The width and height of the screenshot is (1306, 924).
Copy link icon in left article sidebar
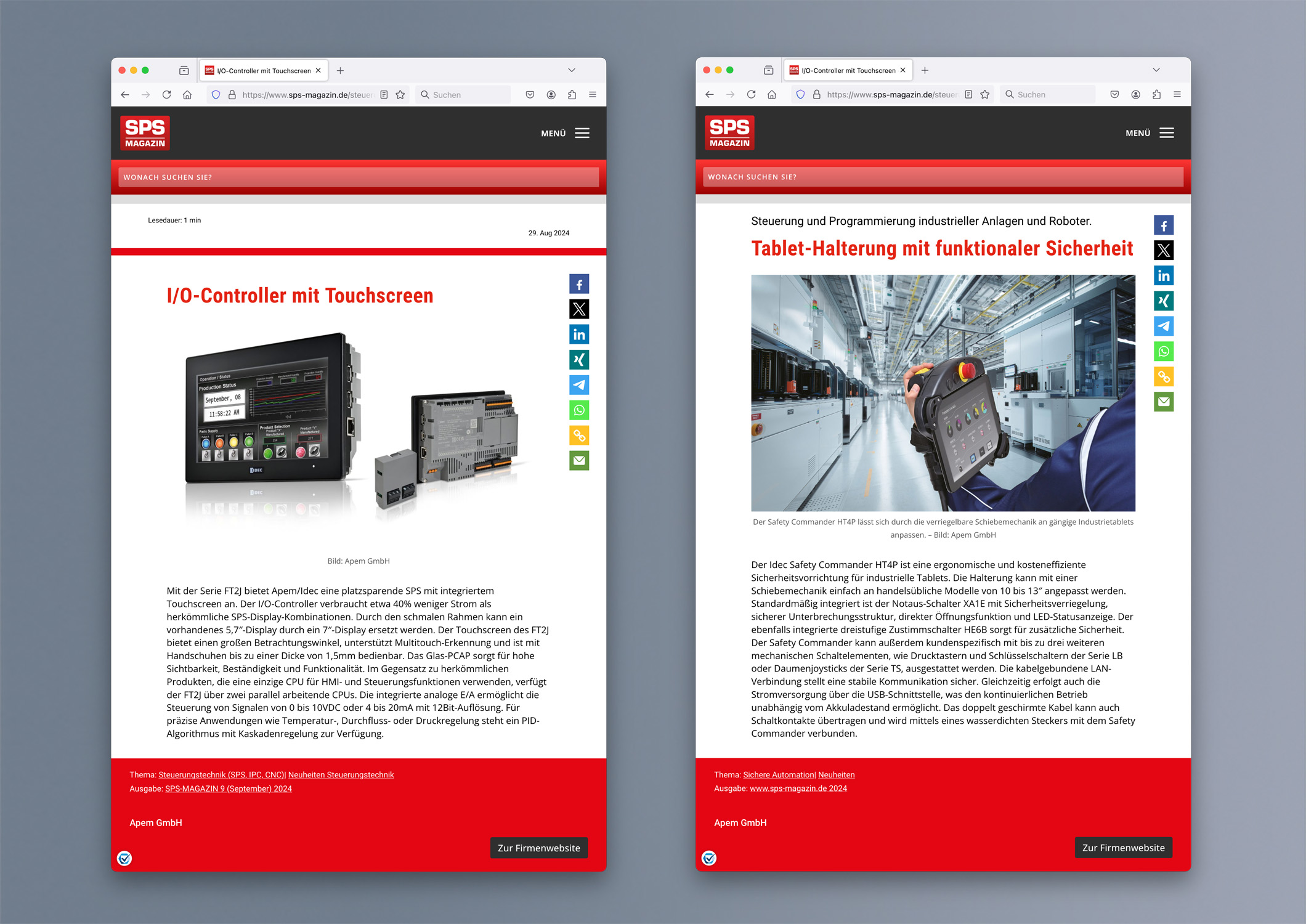tap(578, 436)
